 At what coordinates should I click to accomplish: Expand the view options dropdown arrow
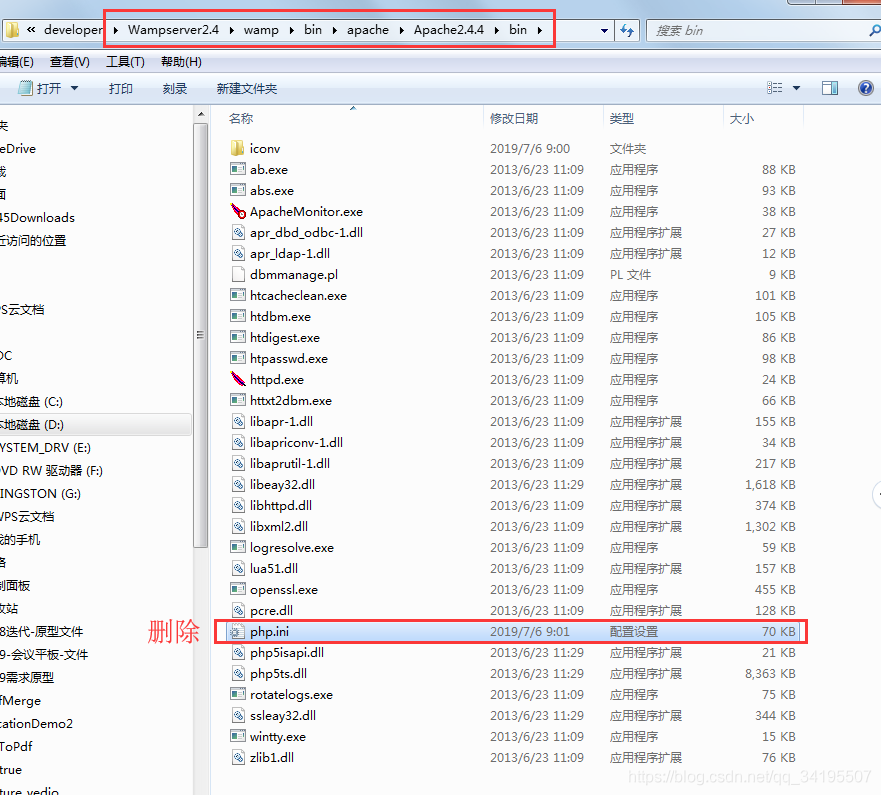point(796,88)
